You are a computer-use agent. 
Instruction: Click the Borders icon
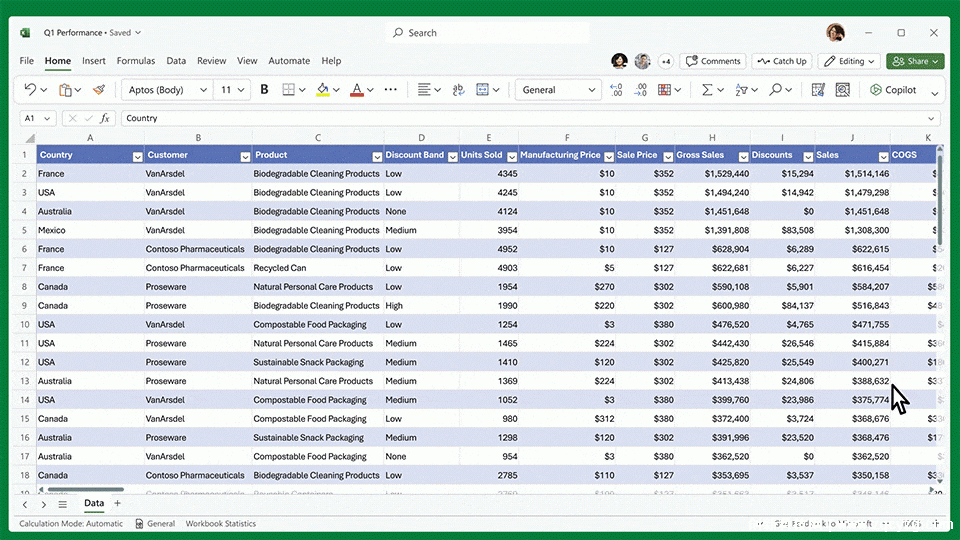click(288, 89)
